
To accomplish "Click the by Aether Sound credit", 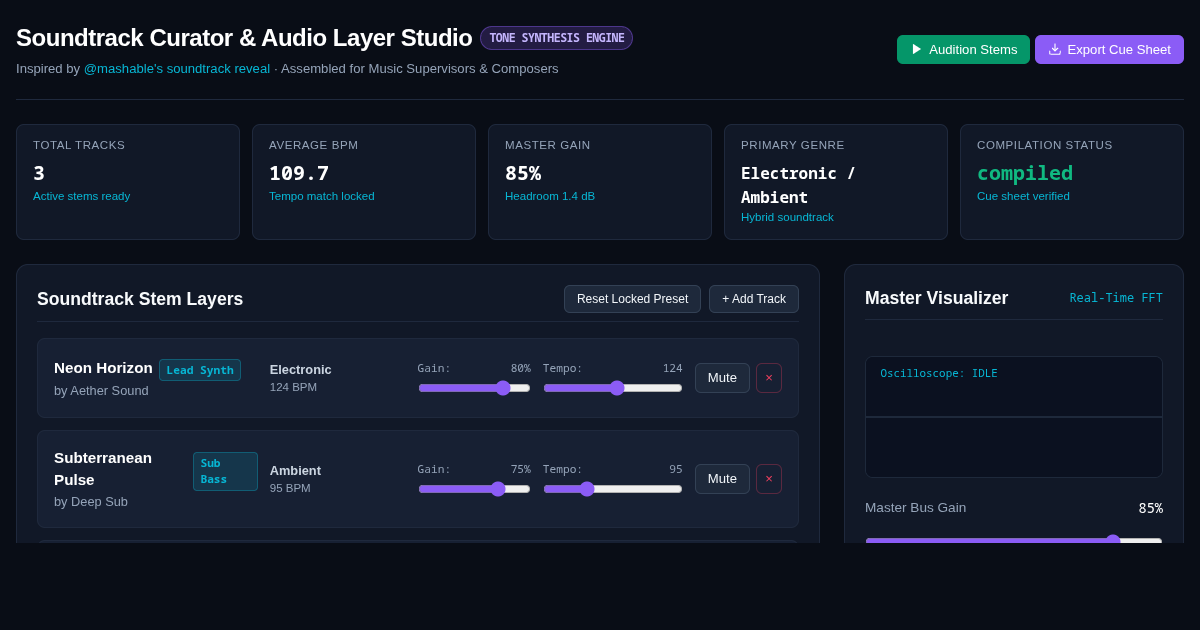I will (101, 391).
